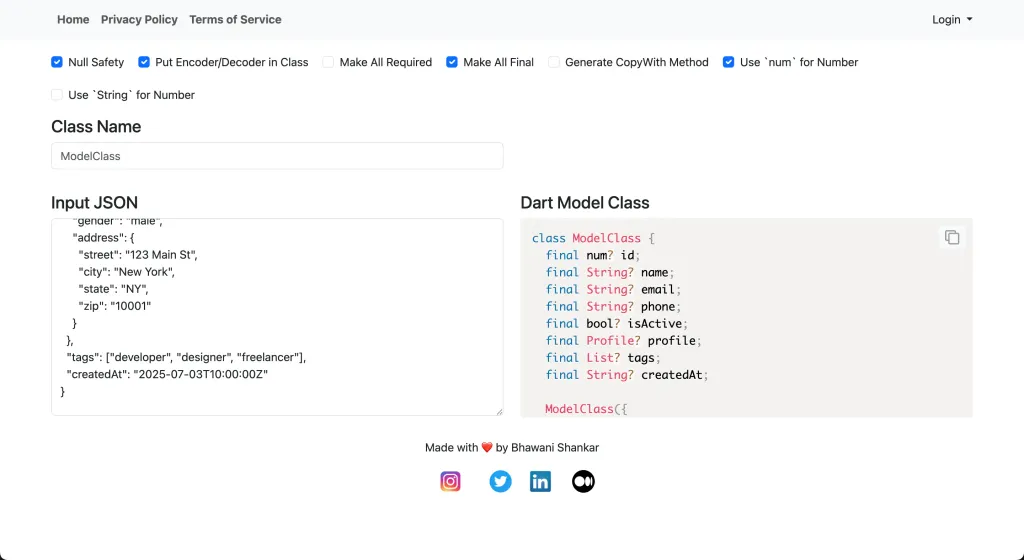This screenshot has height=560, width=1024.
Task: Open the LinkedIn profile icon
Action: (540, 482)
